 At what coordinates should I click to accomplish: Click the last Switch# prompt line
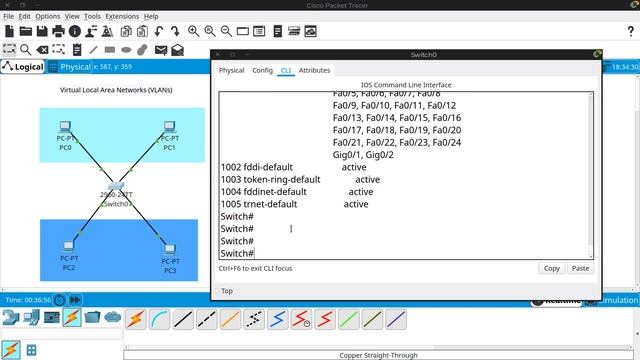tap(238, 253)
